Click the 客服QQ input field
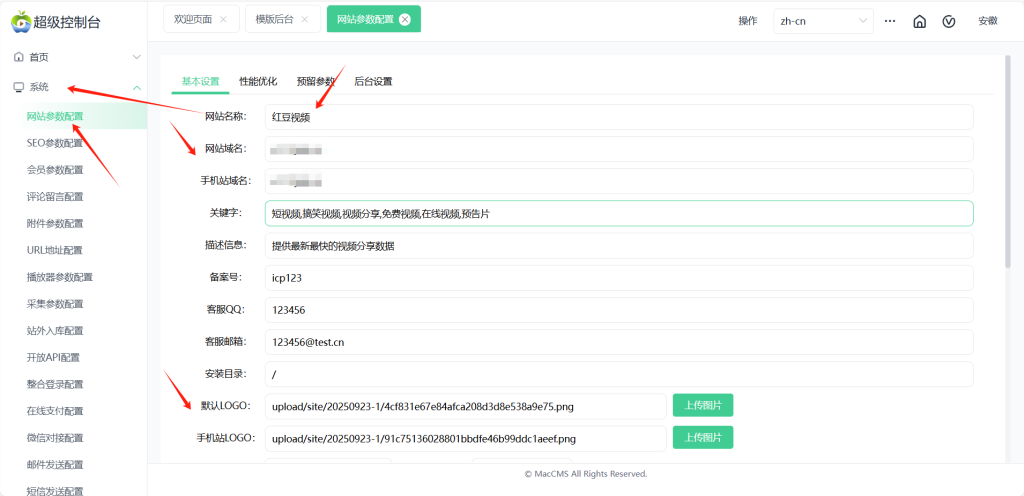The width and height of the screenshot is (1024, 496). (619, 310)
